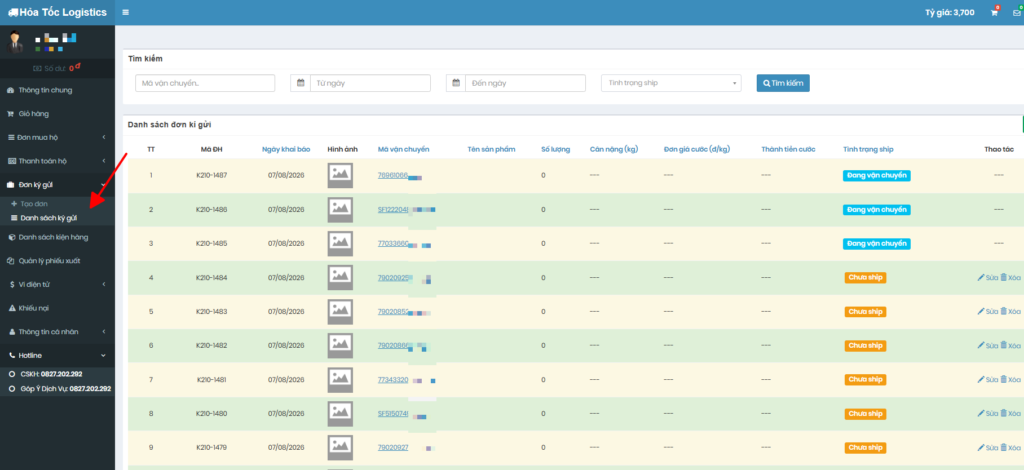This screenshot has width=1024, height=470.
Task: Open image placeholder for order K210-1479
Action: [340, 448]
